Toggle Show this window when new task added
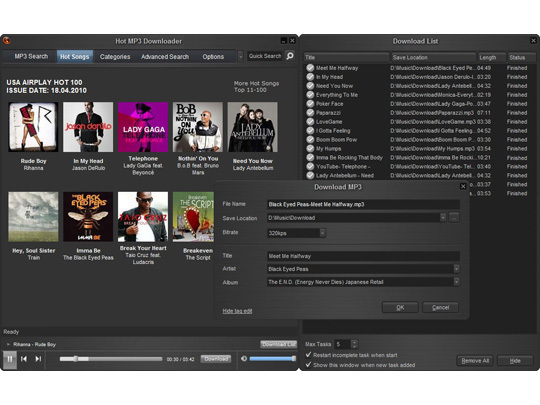Image resolution: width=540 pixels, height=405 pixels. click(x=309, y=364)
